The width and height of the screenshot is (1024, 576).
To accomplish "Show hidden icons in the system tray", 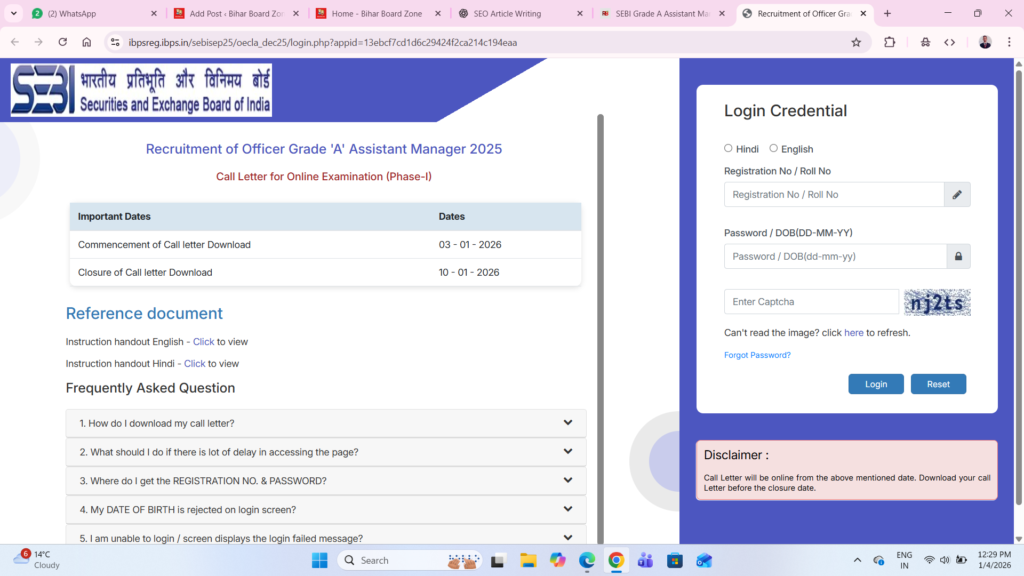I will pos(857,560).
